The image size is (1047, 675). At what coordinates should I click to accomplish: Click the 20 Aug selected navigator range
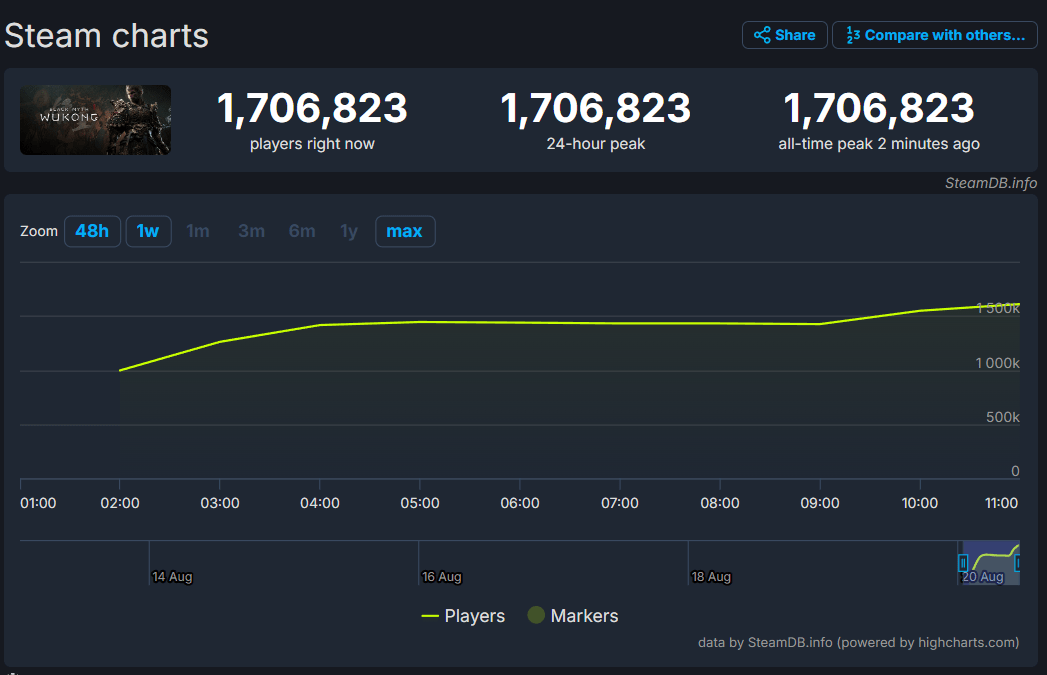coord(991,563)
